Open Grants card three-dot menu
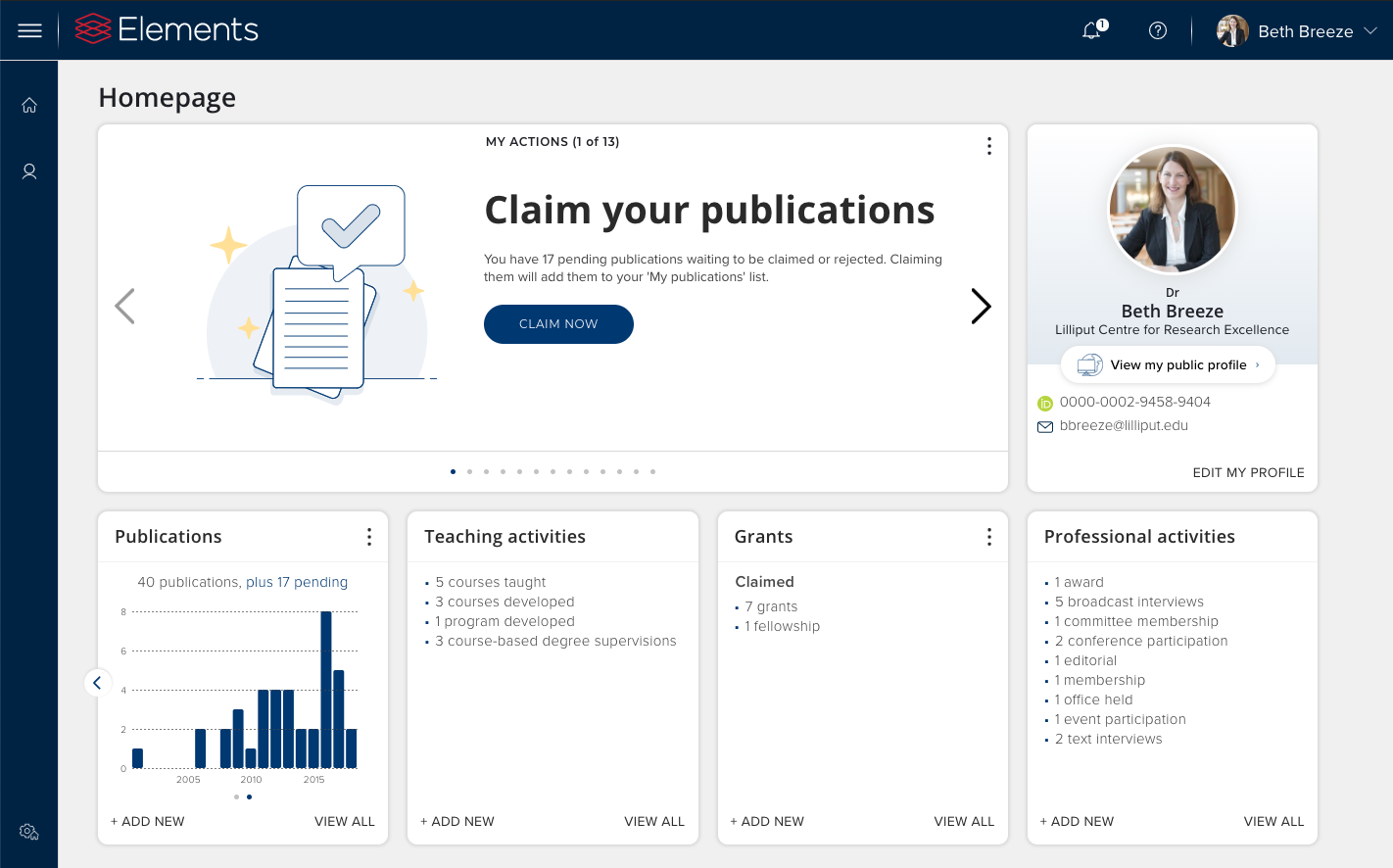The width and height of the screenshot is (1393, 868). point(988,537)
